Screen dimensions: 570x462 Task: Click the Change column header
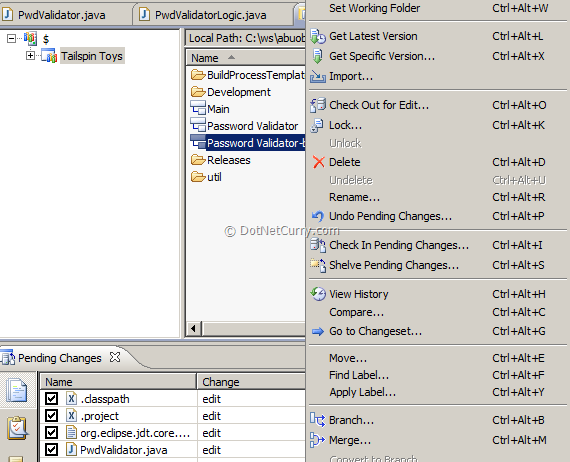point(252,382)
